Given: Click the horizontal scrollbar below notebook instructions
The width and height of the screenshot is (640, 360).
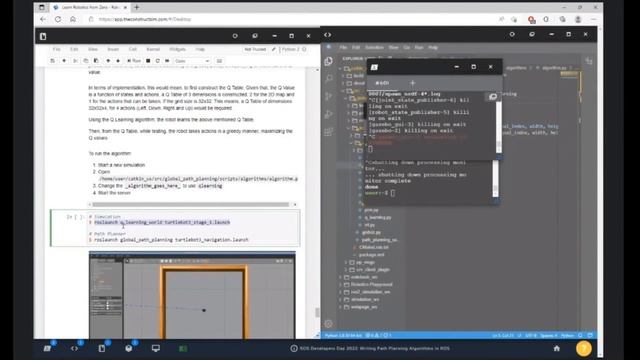Looking at the screenshot, I should pos(191,204).
